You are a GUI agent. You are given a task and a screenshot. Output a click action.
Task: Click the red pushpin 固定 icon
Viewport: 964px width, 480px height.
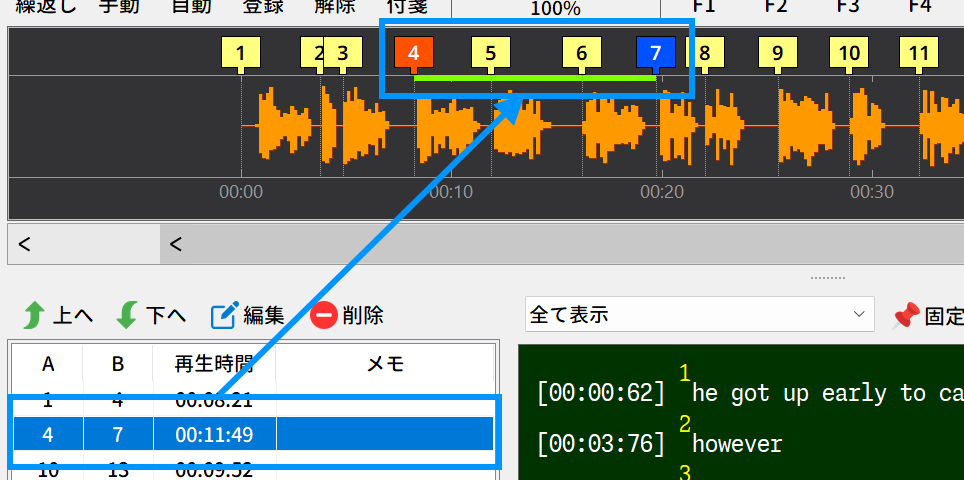click(906, 316)
